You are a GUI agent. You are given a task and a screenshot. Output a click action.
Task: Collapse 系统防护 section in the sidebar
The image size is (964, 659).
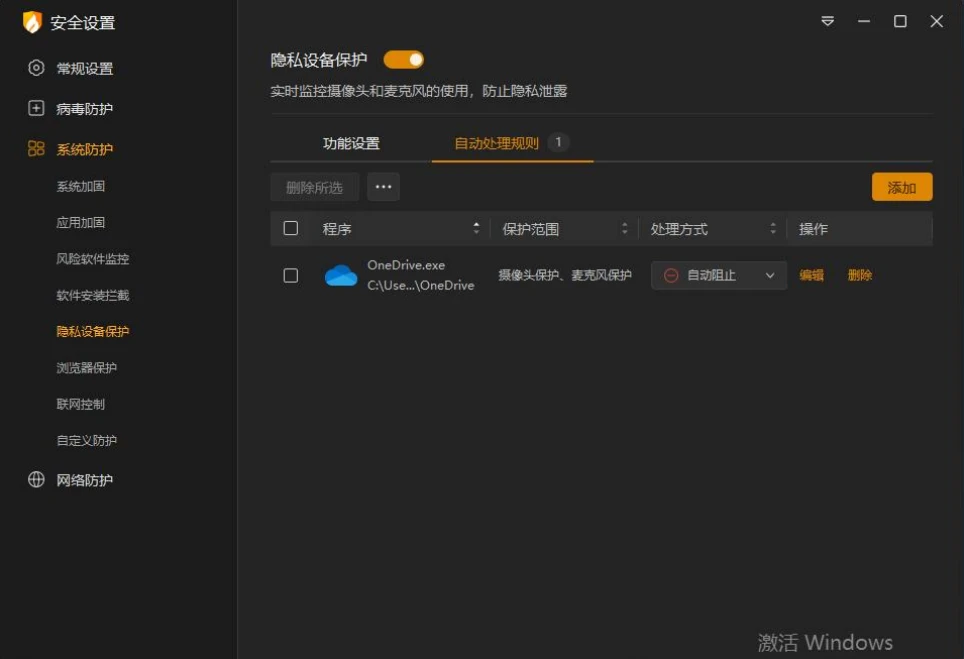(85, 149)
